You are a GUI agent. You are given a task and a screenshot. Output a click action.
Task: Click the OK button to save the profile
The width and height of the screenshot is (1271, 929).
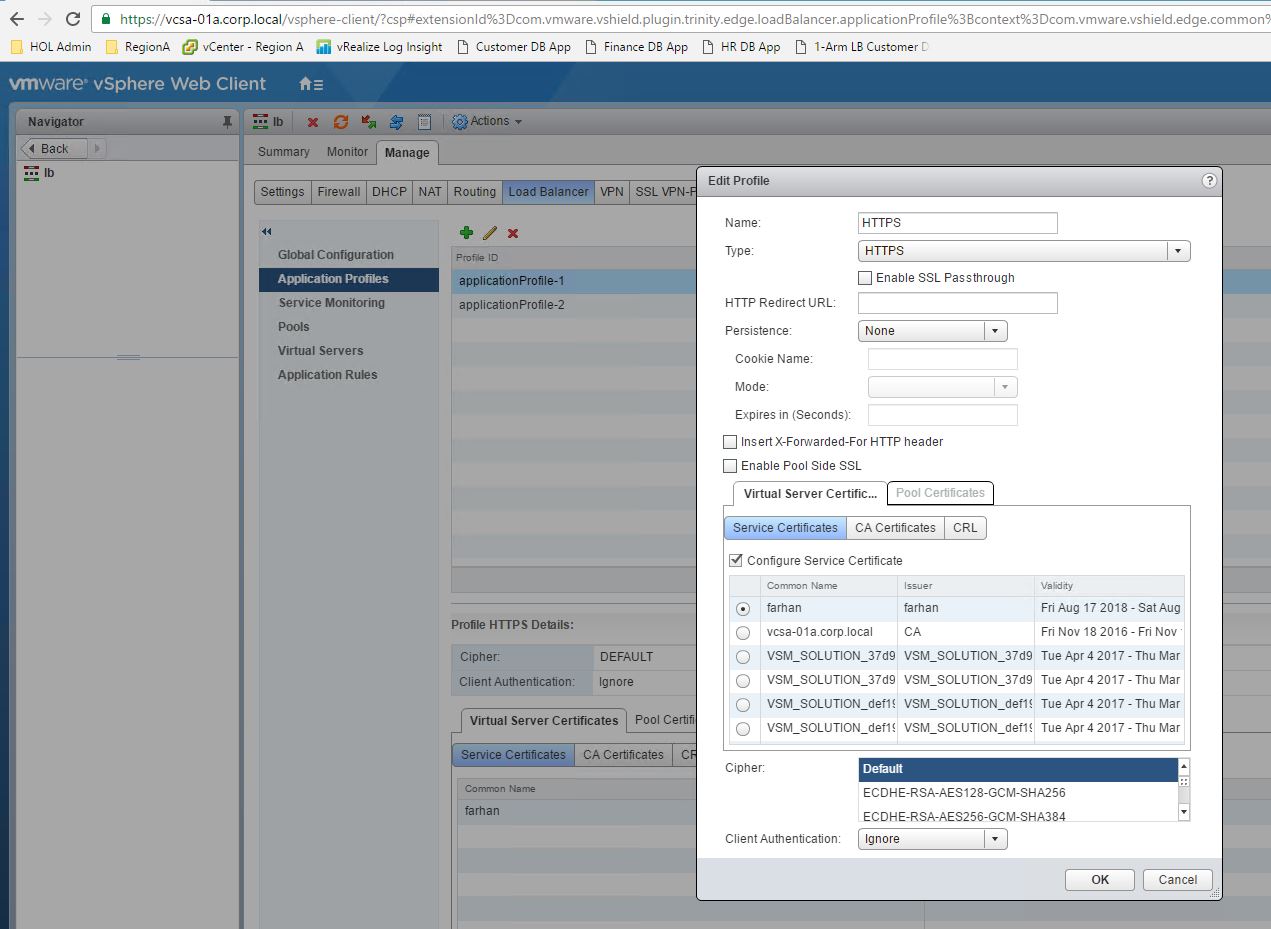(1098, 879)
